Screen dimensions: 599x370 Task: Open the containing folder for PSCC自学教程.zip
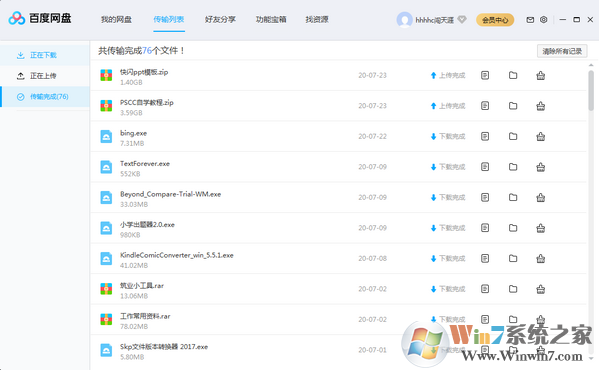click(513, 106)
